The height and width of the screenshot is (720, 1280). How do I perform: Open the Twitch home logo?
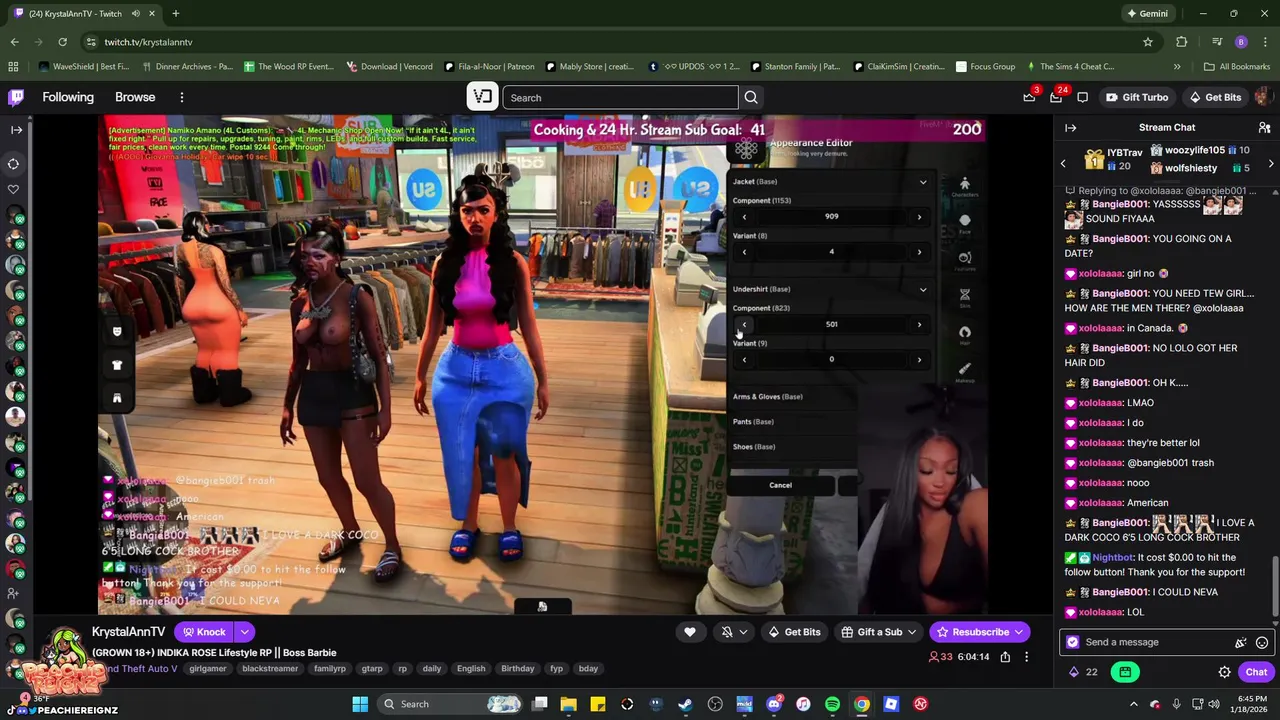[16, 97]
